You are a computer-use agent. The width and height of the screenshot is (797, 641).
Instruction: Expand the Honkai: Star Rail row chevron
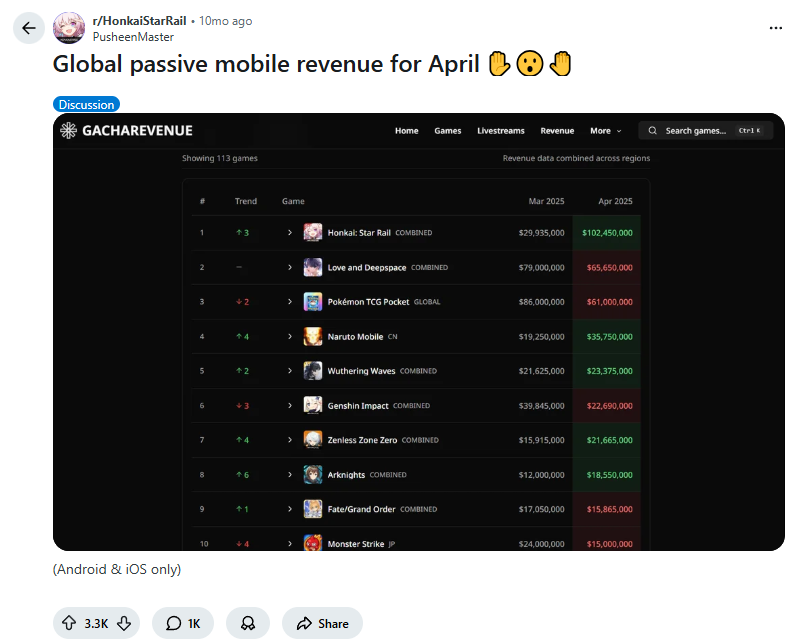tap(290, 232)
